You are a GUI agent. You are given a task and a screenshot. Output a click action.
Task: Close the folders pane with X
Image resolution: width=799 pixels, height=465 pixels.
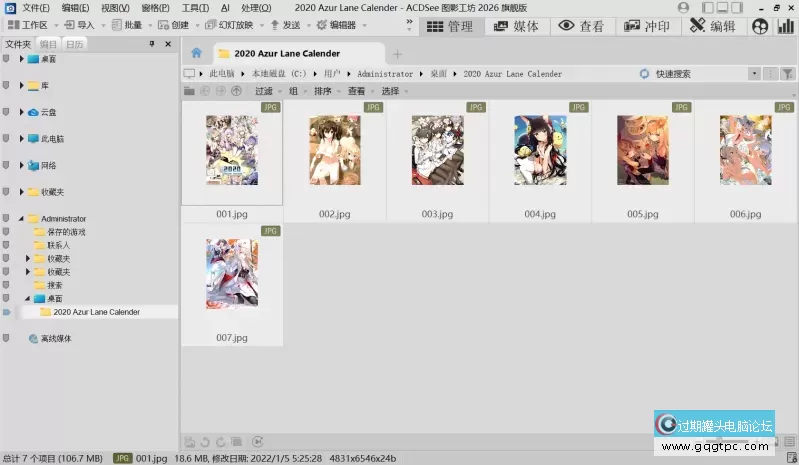[168, 44]
